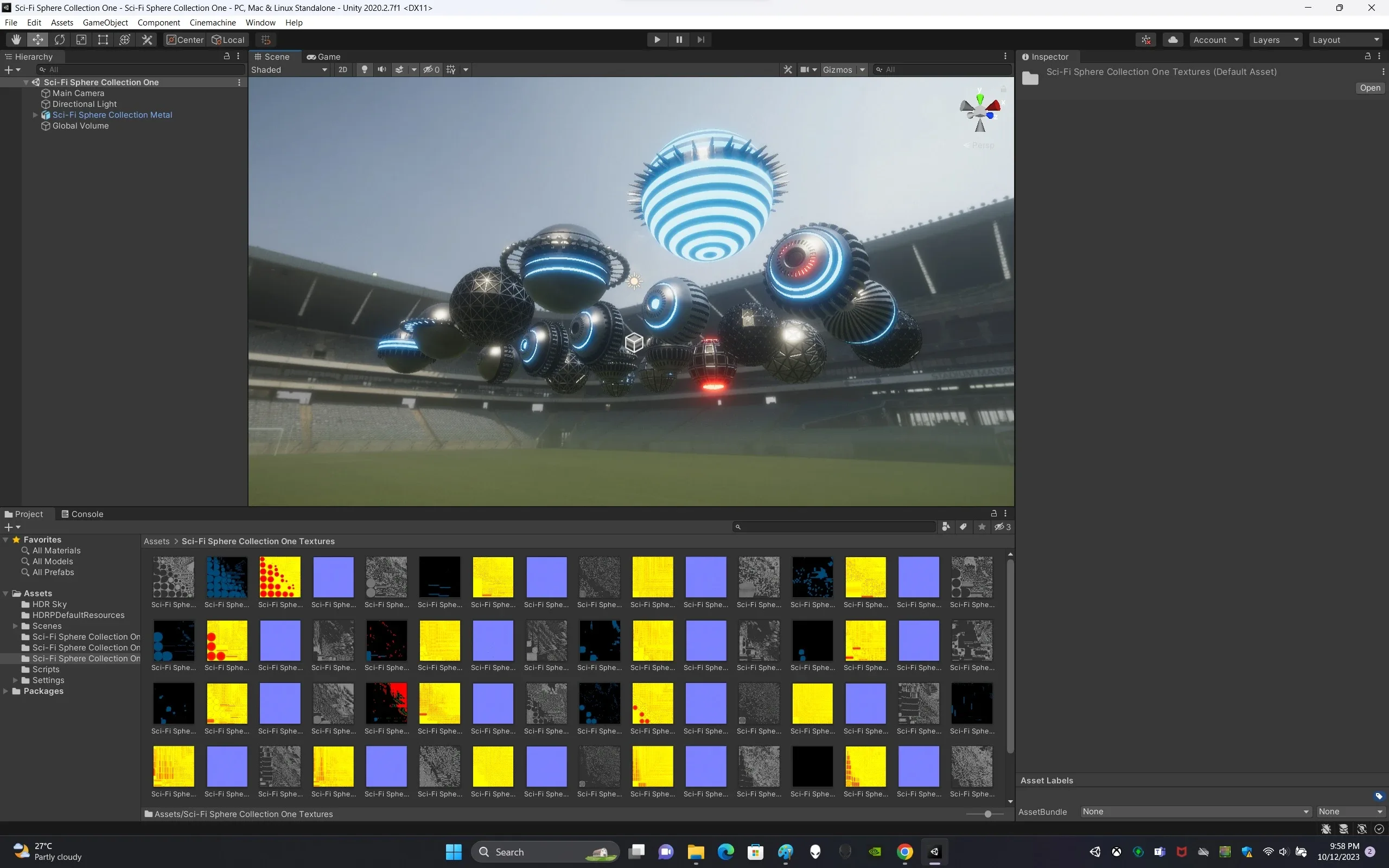Open the Cinemachine menu
Image resolution: width=1389 pixels, height=868 pixels.
[212, 22]
